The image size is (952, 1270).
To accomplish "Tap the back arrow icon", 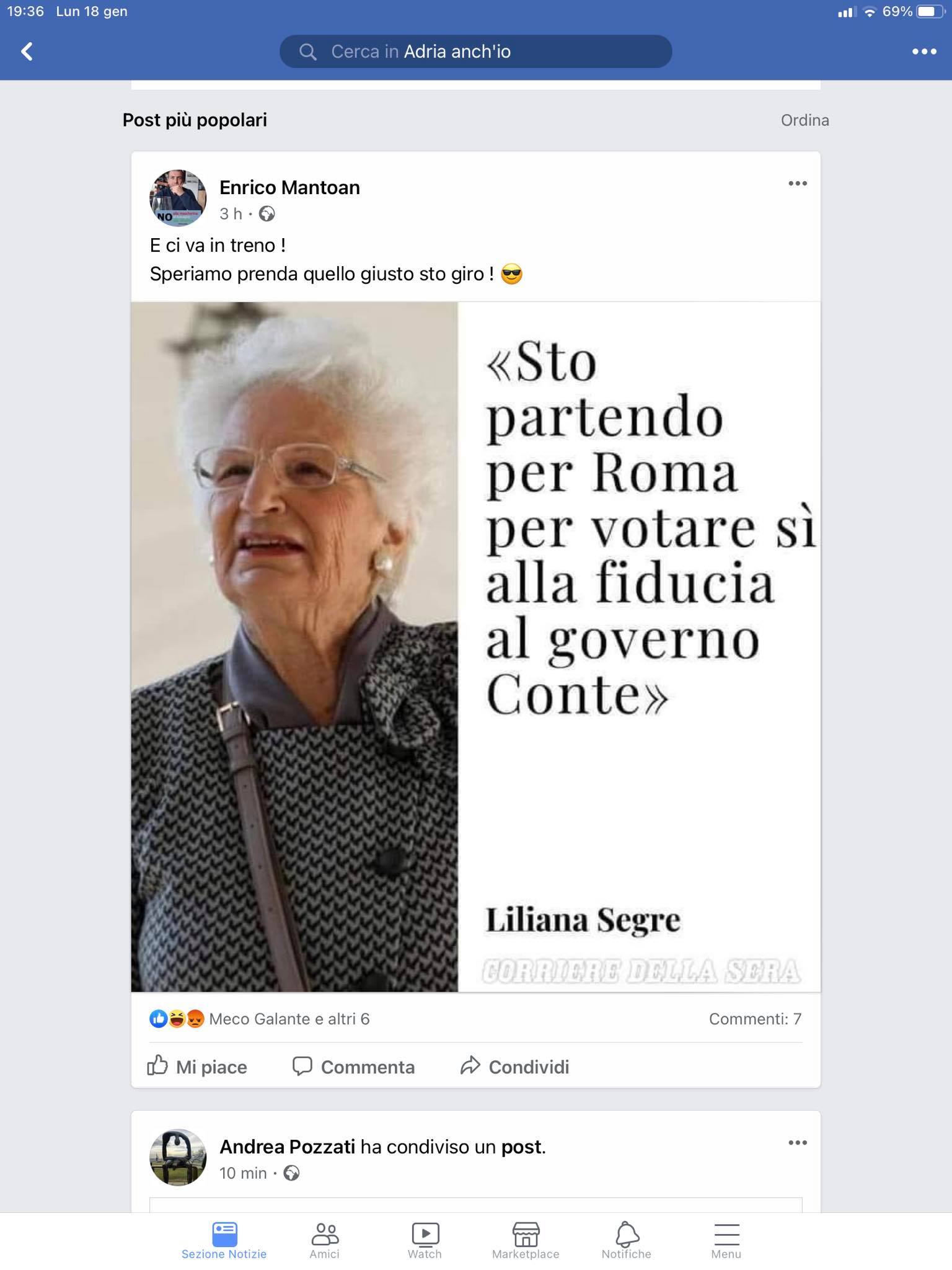I will (x=27, y=51).
